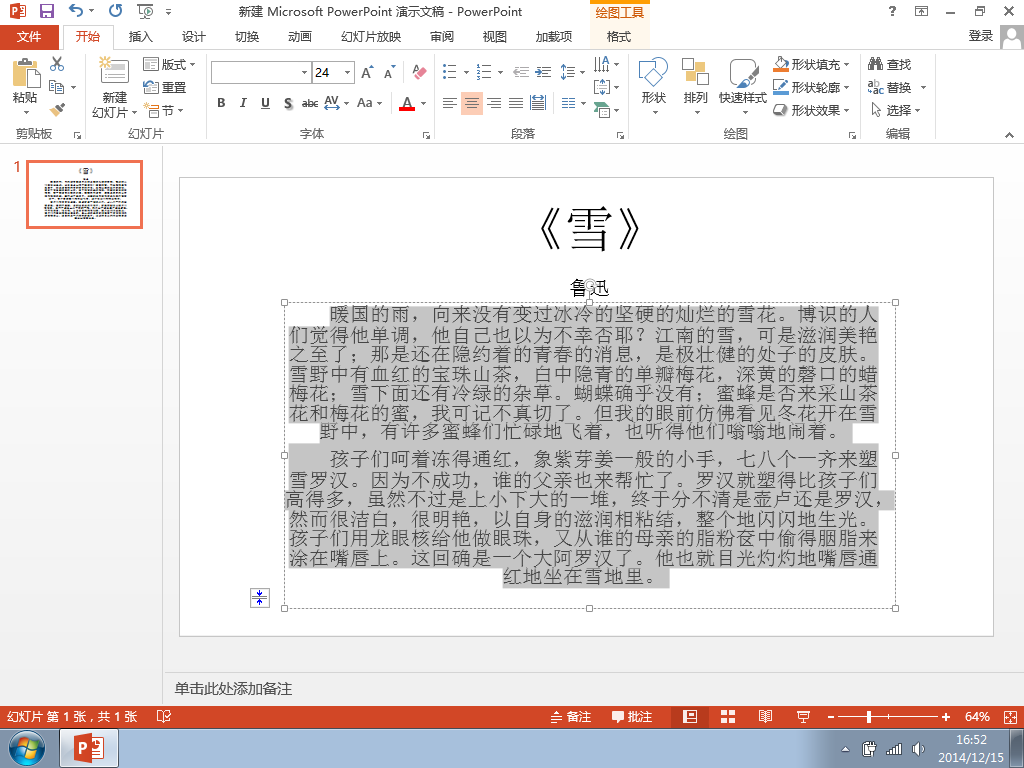Switch to the 审阅 Review tab
This screenshot has height=768, width=1024.
pyautogui.click(x=441, y=37)
